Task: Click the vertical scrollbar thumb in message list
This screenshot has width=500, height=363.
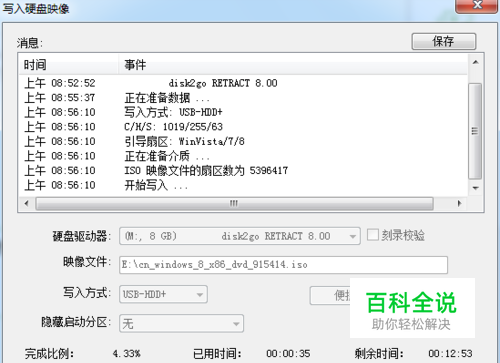Action: coord(475,131)
